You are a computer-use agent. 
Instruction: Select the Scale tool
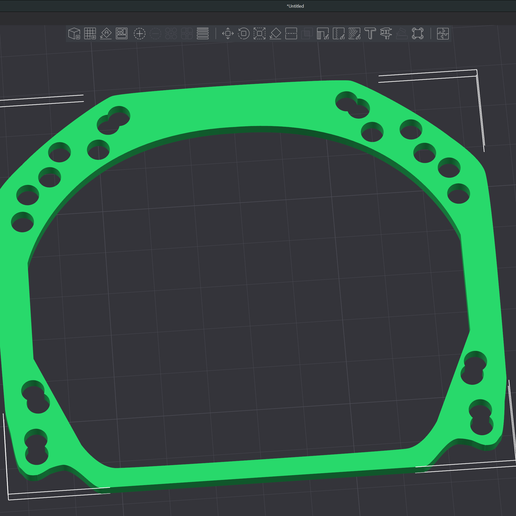coord(259,34)
